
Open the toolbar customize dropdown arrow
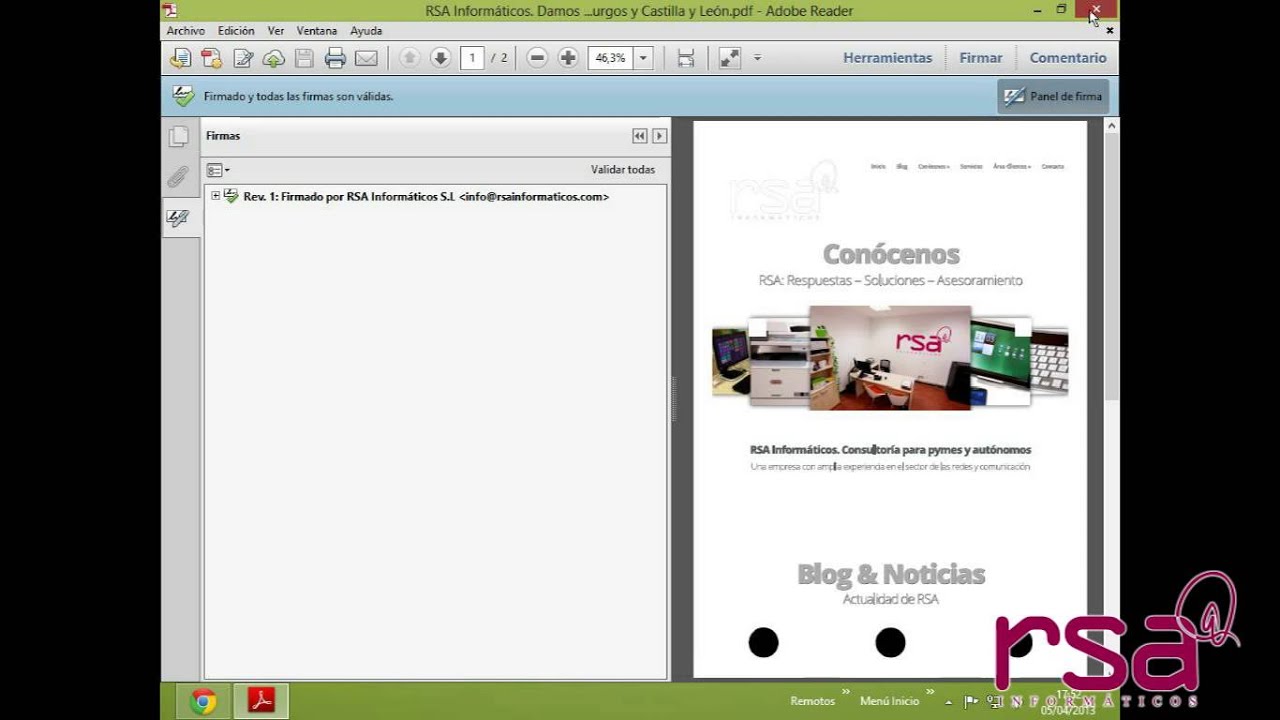coord(757,58)
